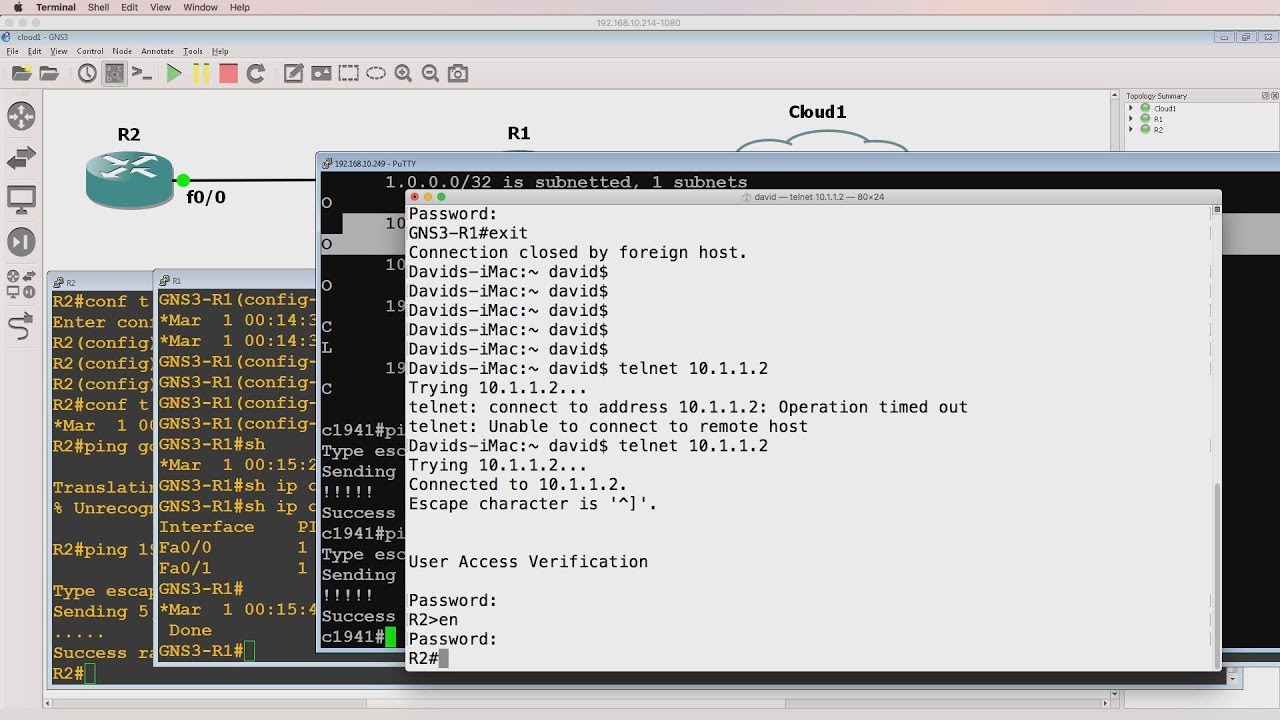
Task: Browse switches in the device sidebar
Action: click(21, 158)
